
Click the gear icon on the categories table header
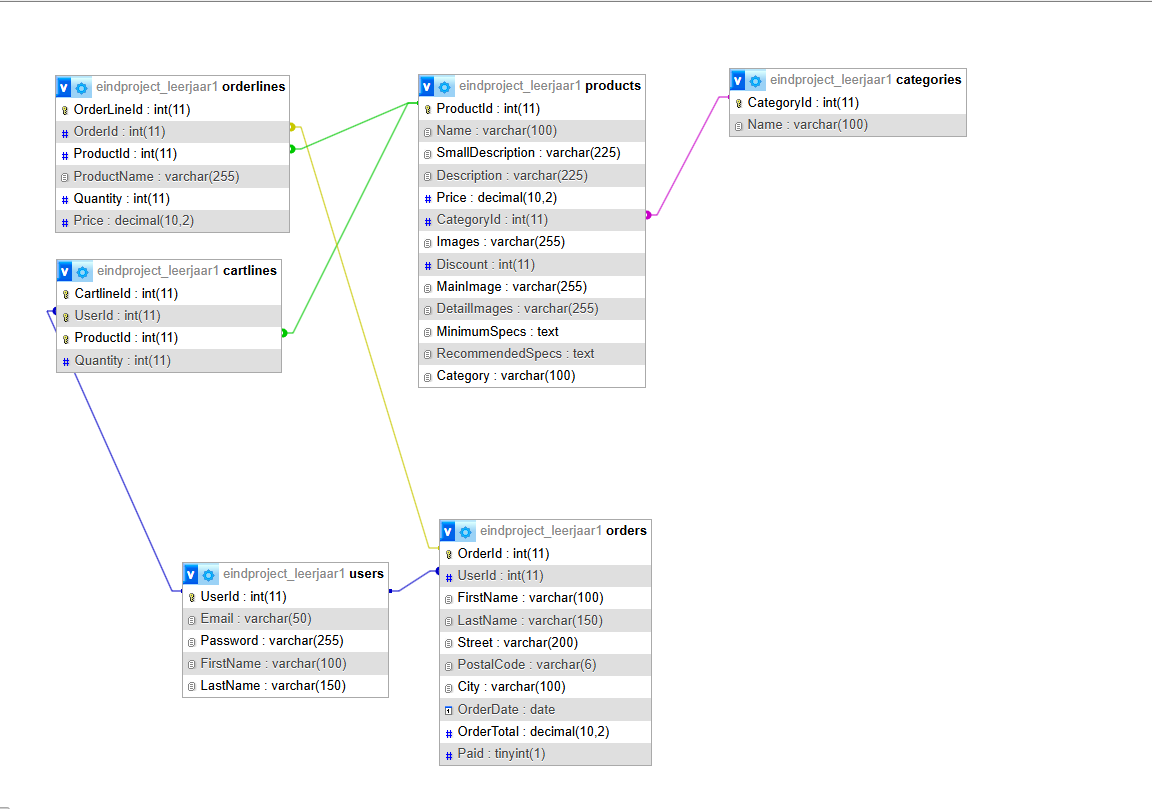click(x=755, y=80)
